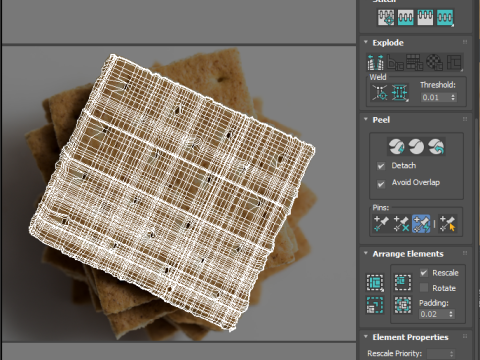480x360 pixels.
Task: Click the Pack Custom arrange icon
Action: [x=375, y=283]
